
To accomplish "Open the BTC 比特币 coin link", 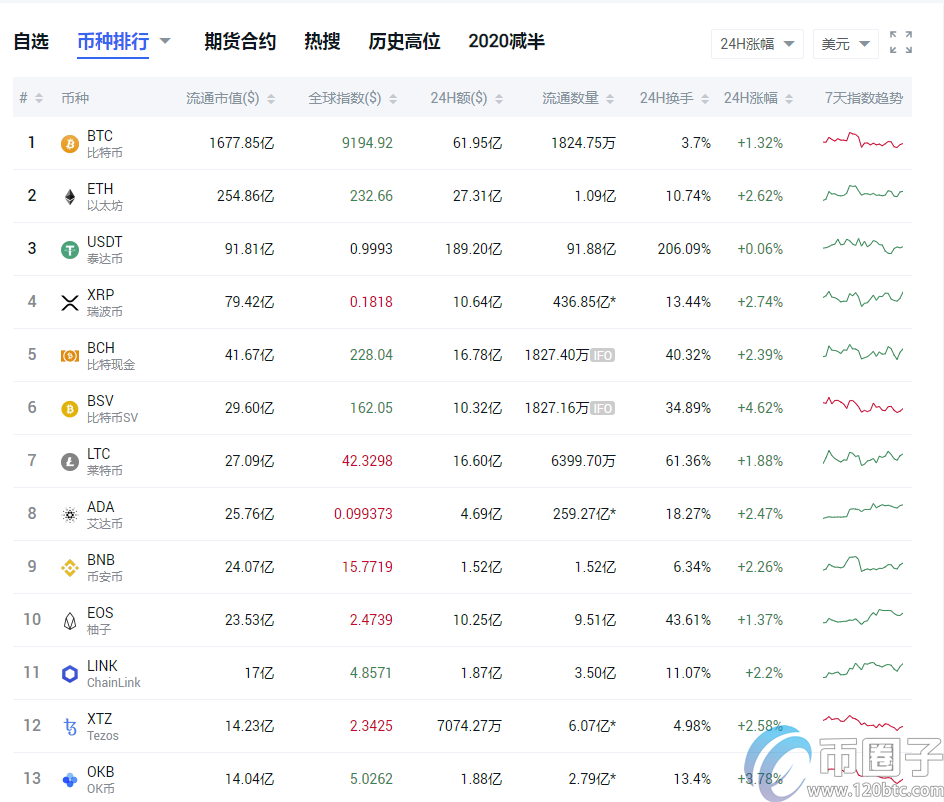I will (x=105, y=144).
